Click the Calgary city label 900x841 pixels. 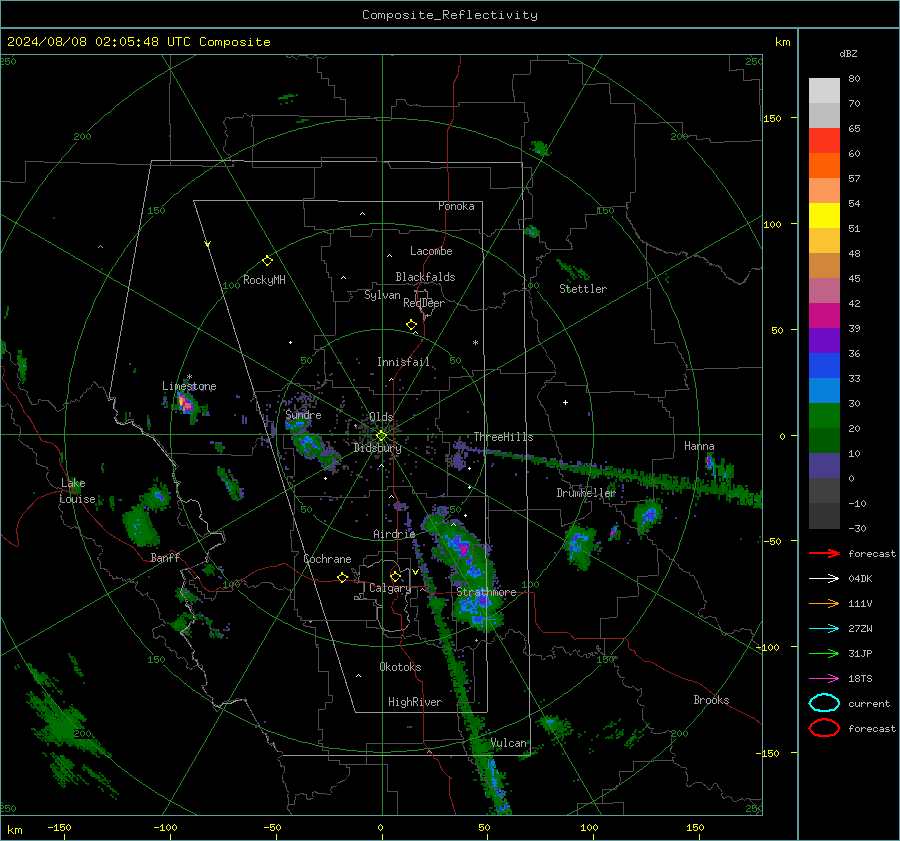[x=390, y=588]
